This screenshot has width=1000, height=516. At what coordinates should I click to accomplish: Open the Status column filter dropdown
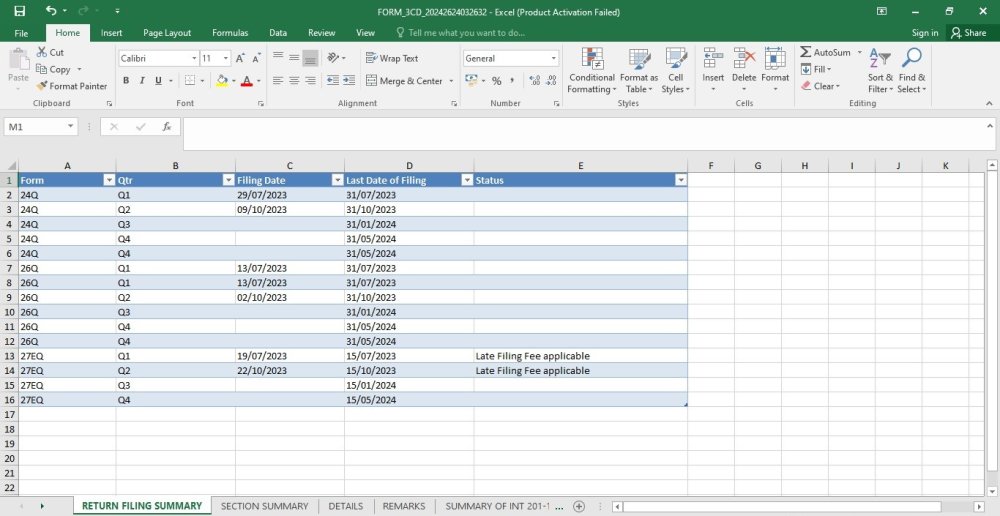680,181
